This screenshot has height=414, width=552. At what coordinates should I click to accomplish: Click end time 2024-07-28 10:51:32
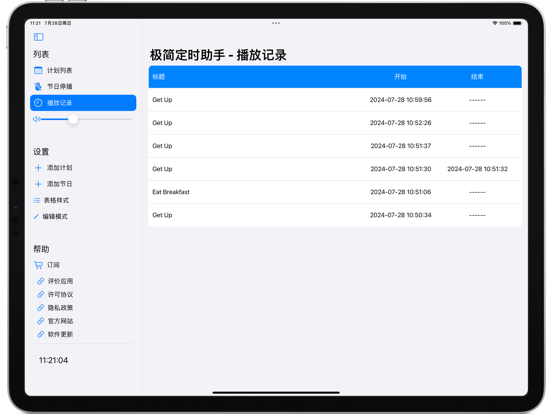(477, 169)
